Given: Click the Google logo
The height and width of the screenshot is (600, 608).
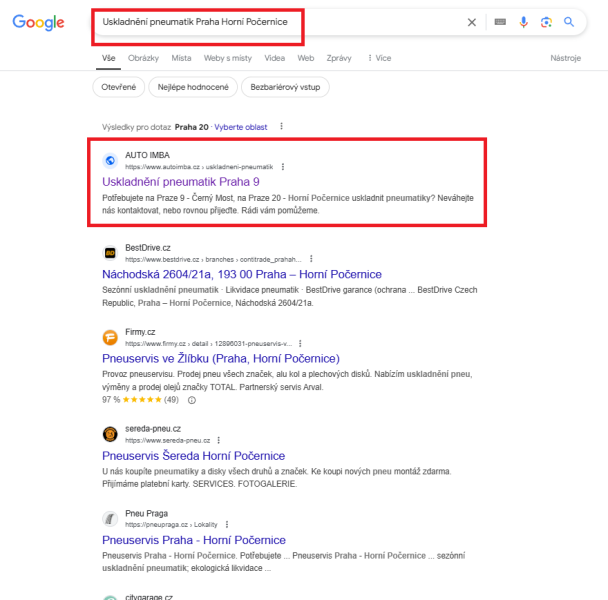Looking at the screenshot, I should 38,22.
